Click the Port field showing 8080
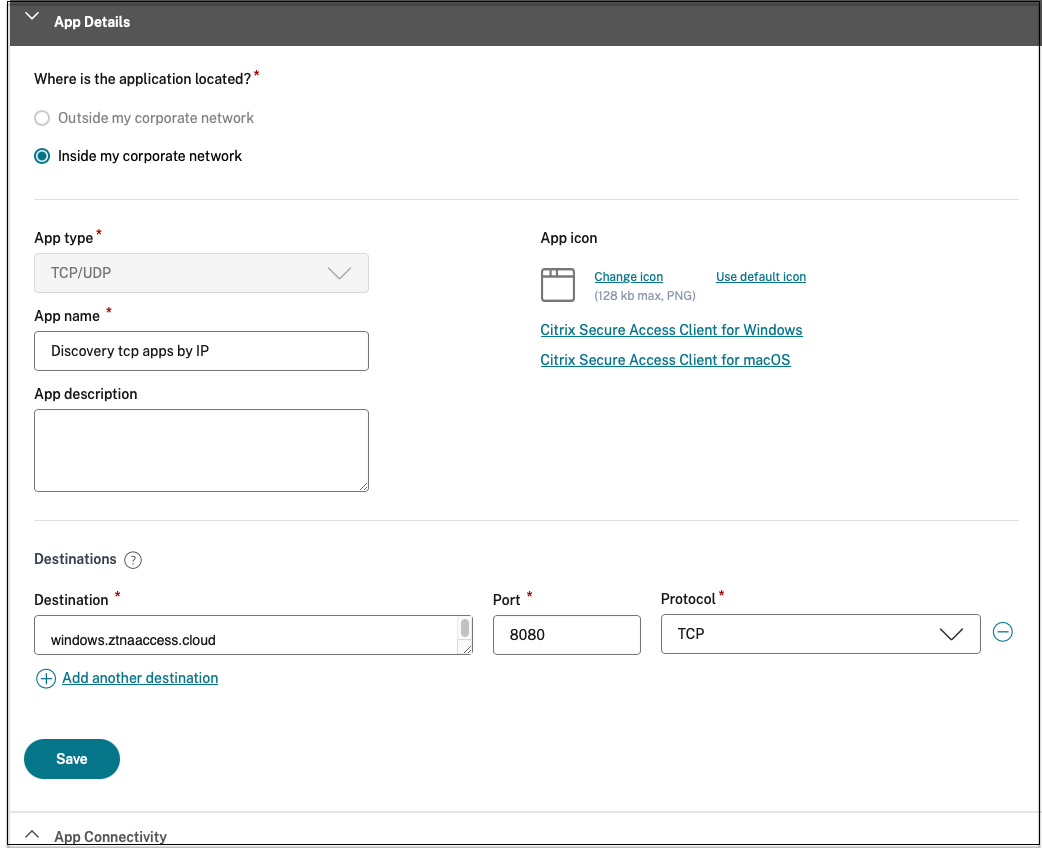This screenshot has height=848, width=1042. (x=566, y=635)
